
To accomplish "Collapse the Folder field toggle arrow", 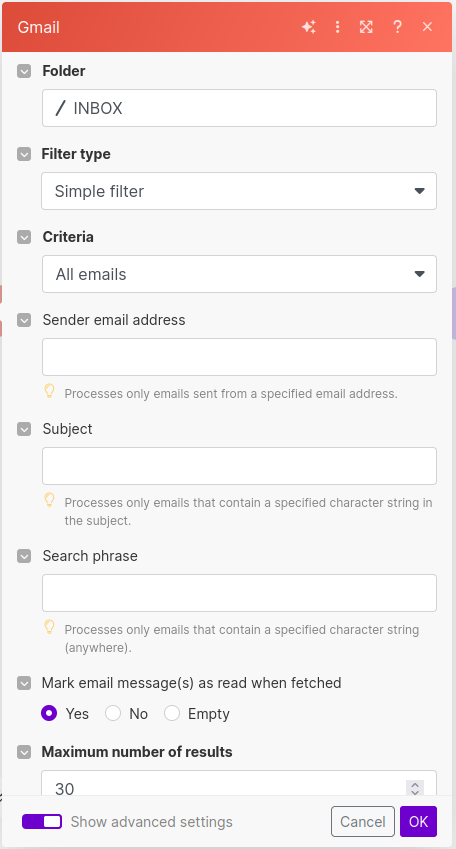I will click(24, 71).
